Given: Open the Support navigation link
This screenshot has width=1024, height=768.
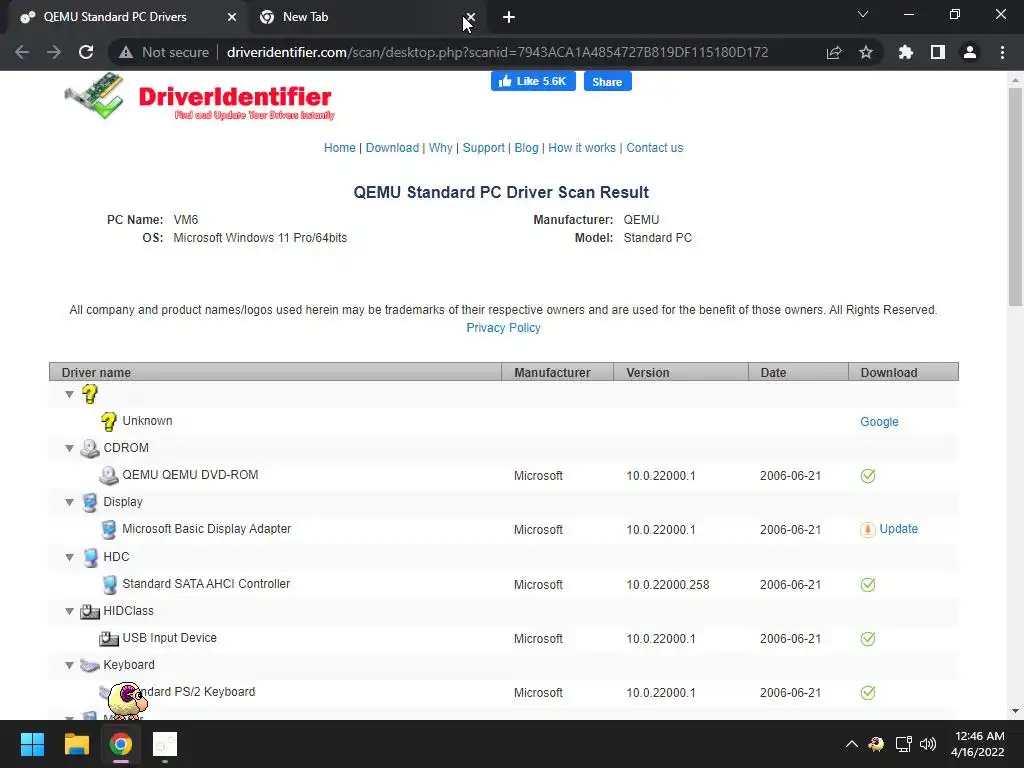Looking at the screenshot, I should (483, 148).
